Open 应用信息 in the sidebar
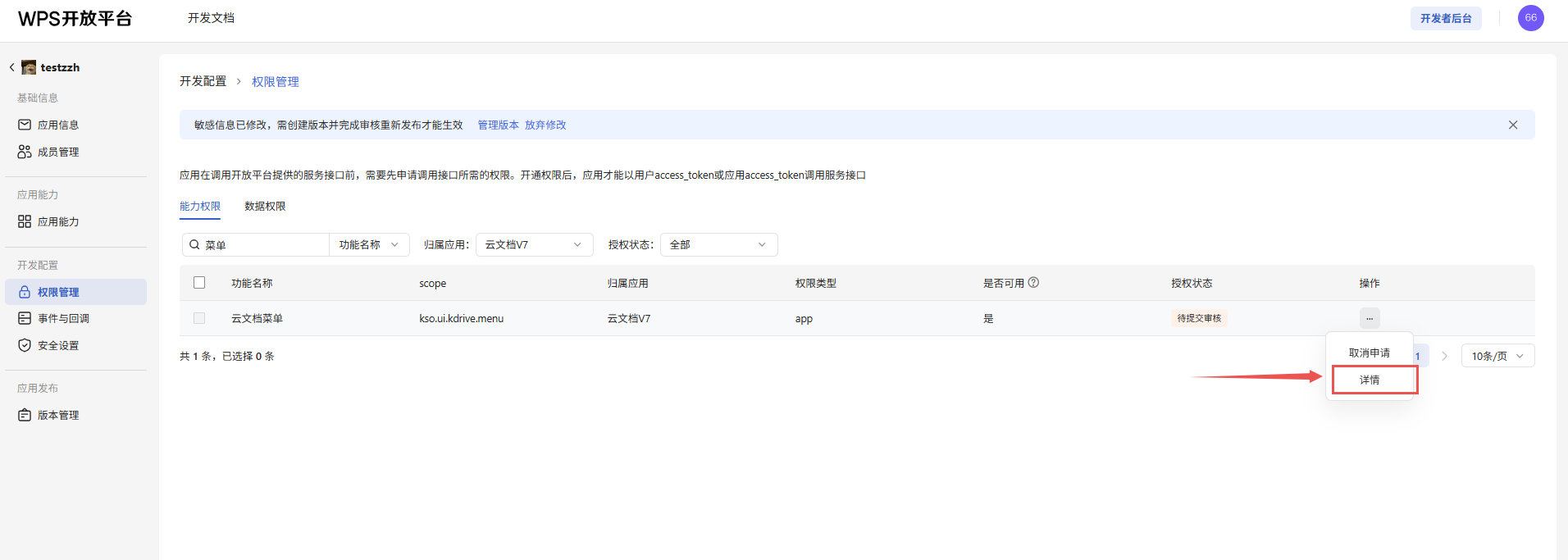The width and height of the screenshot is (1568, 560). 58,125
